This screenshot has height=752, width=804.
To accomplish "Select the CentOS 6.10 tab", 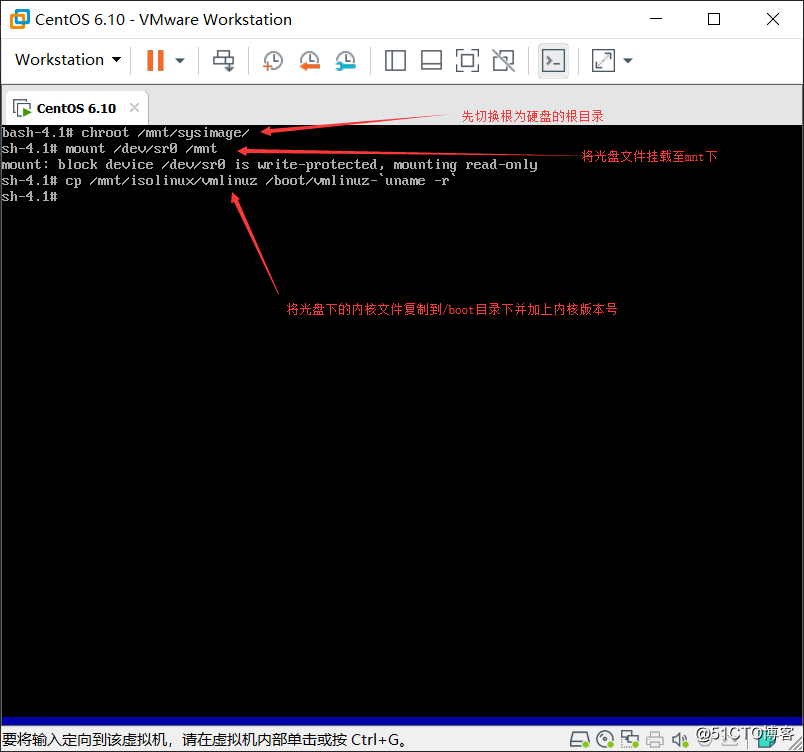I will (76, 108).
